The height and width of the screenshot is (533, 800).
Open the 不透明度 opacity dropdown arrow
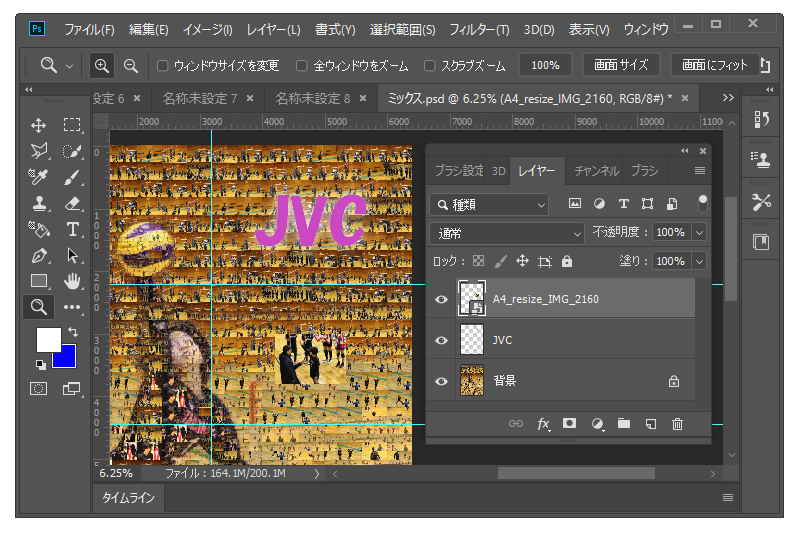(699, 233)
